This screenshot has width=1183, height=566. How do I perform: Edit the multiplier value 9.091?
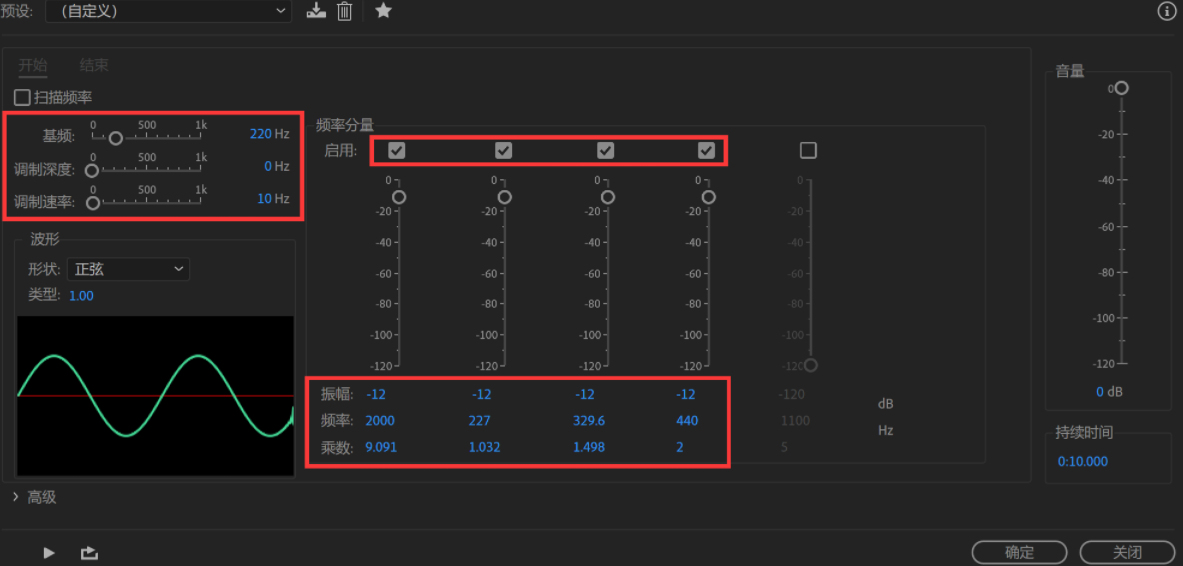click(381, 448)
